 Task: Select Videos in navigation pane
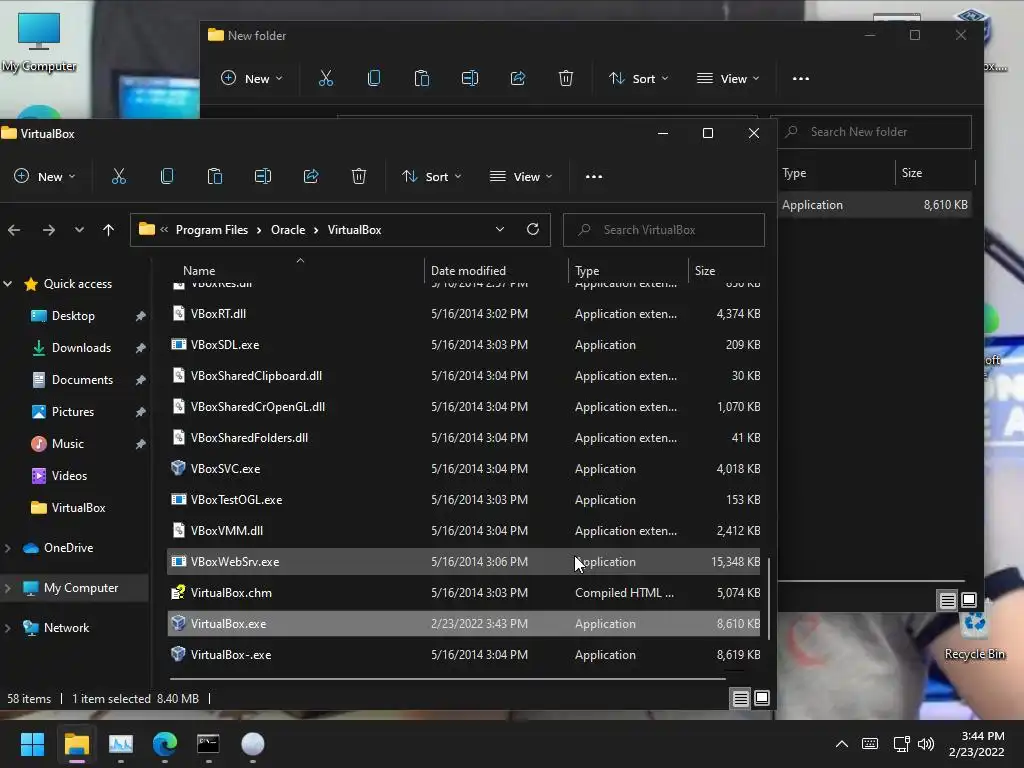pyautogui.click(x=69, y=475)
